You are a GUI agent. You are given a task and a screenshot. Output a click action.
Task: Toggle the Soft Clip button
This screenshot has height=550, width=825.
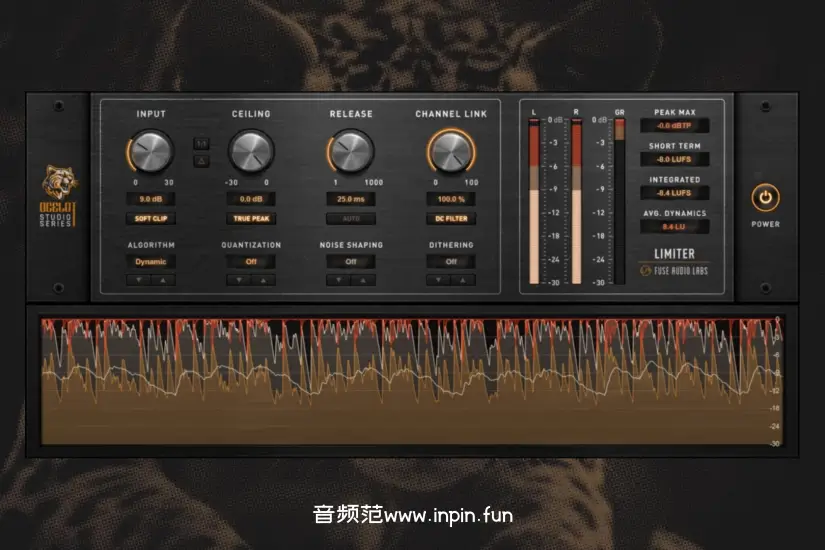click(151, 218)
